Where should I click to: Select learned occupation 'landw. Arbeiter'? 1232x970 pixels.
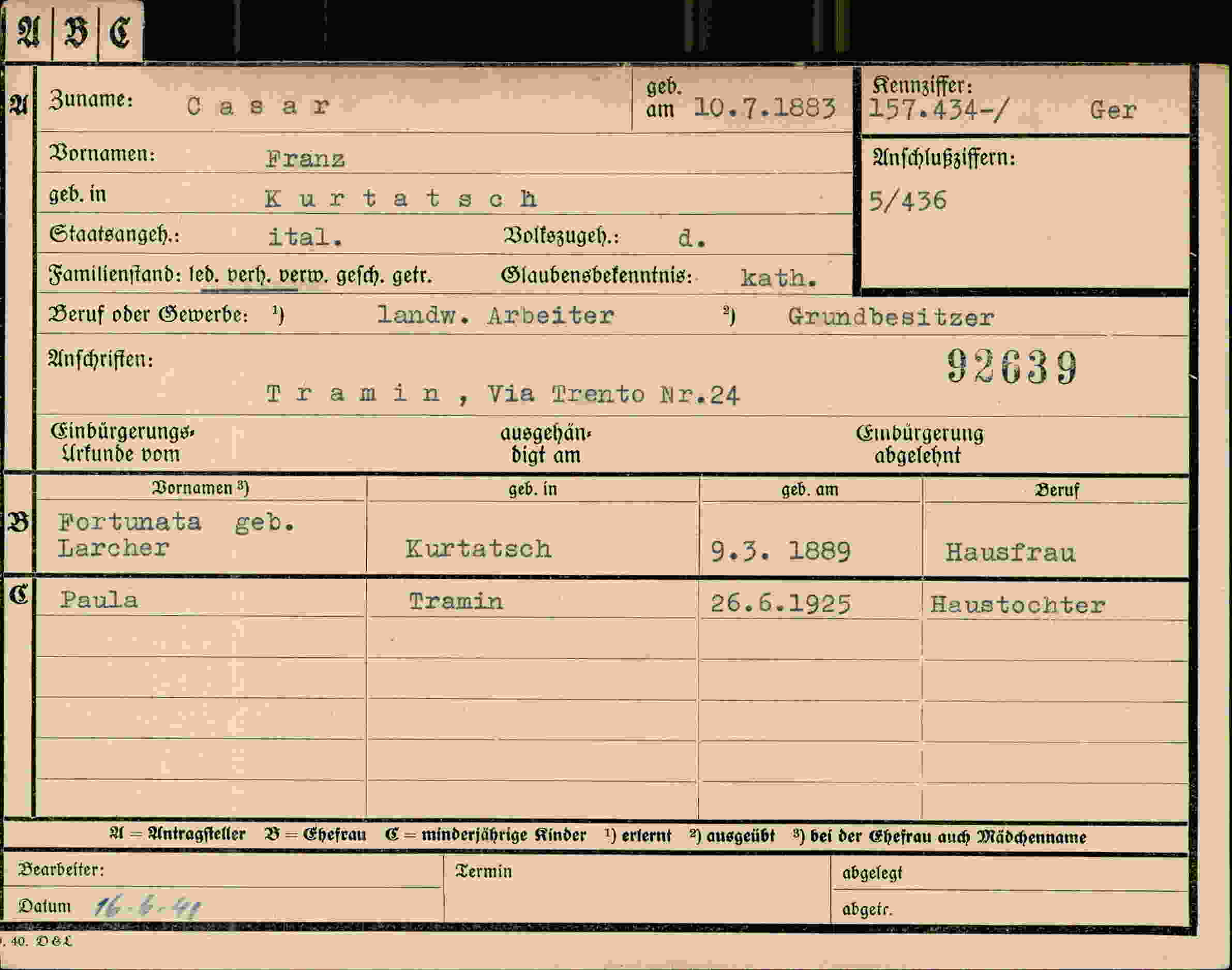pyautogui.click(x=495, y=315)
